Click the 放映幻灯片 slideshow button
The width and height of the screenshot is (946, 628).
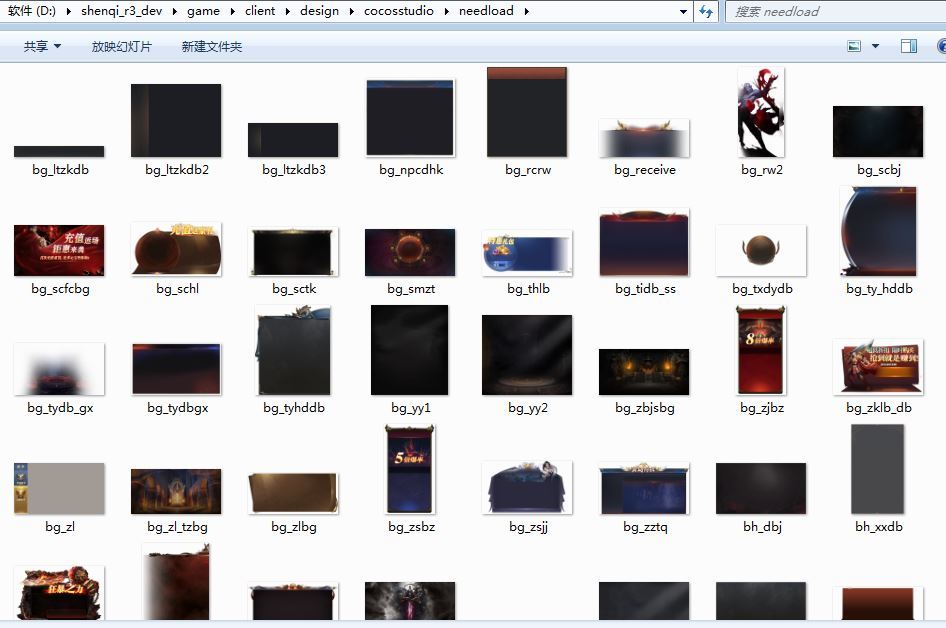[122, 46]
